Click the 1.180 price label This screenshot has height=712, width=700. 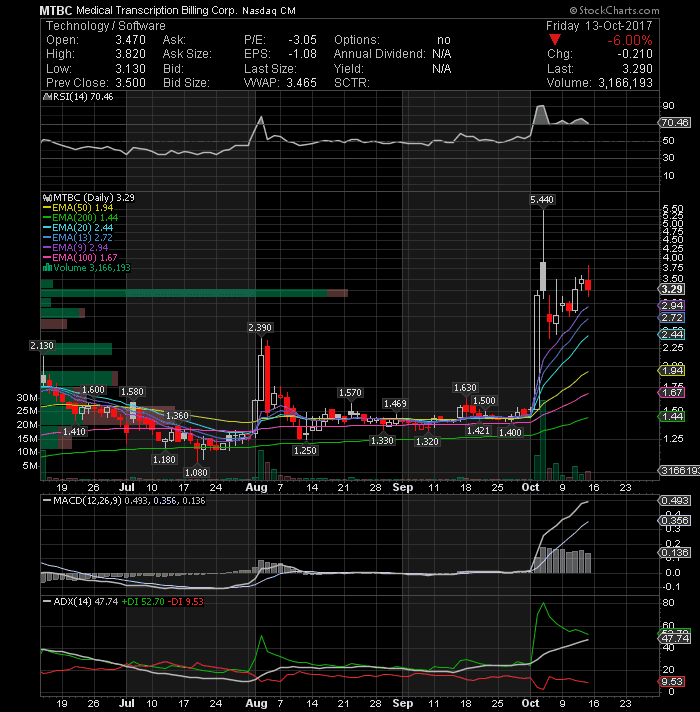coord(164,460)
